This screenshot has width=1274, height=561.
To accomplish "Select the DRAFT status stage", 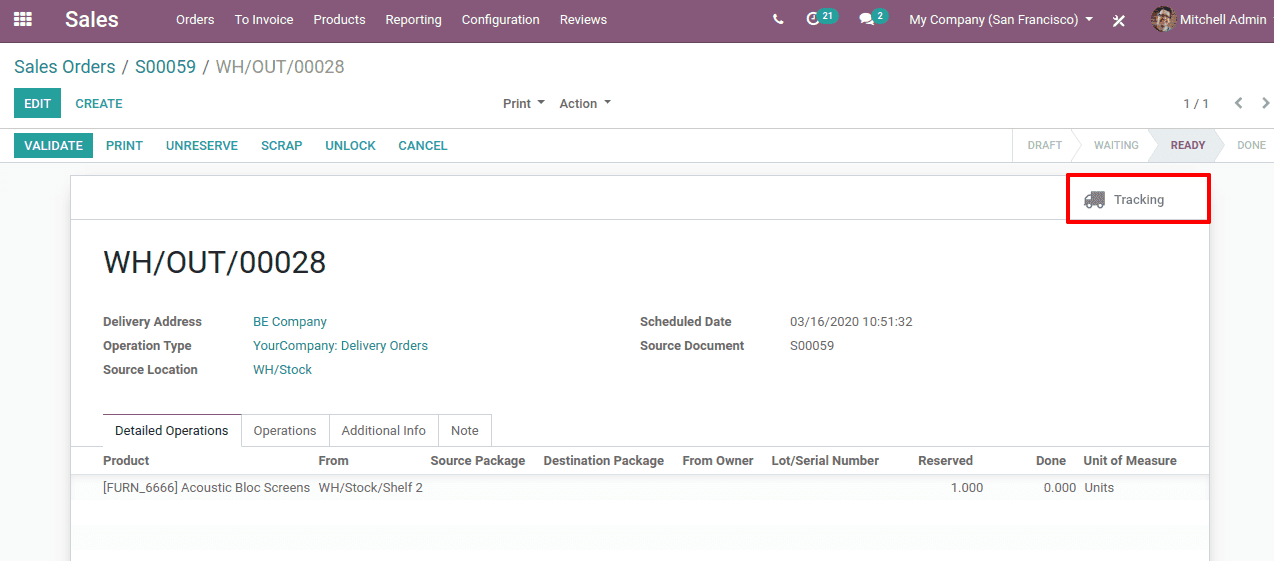I will [x=1044, y=145].
